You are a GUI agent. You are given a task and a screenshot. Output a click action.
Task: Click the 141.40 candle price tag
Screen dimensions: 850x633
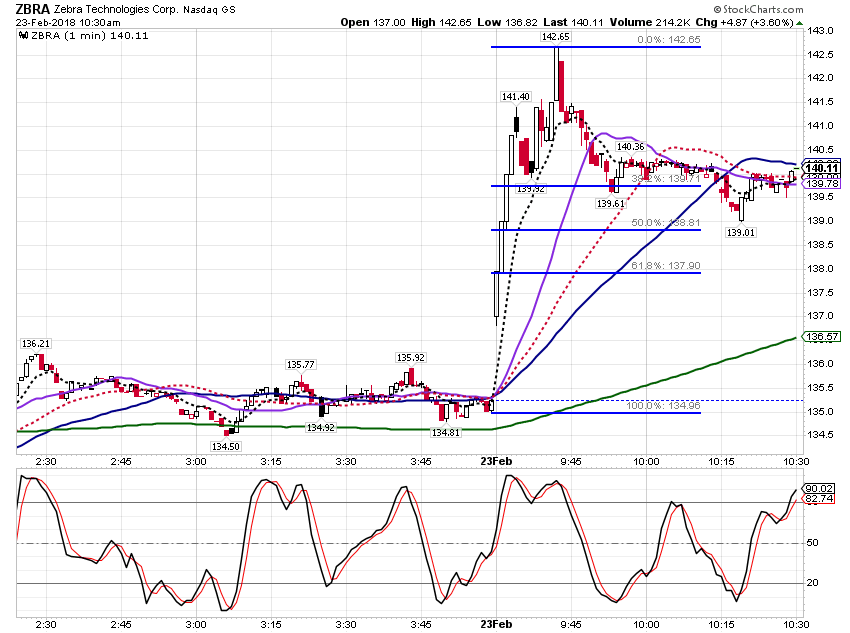pos(516,96)
